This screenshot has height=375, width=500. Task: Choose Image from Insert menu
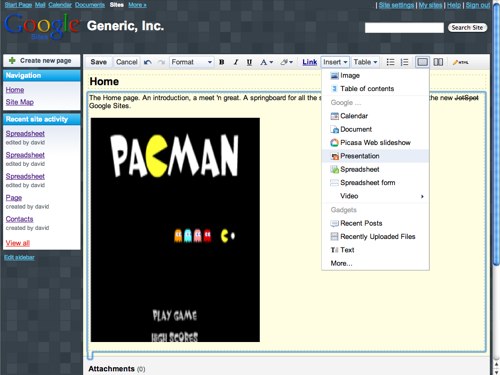(x=375, y=76)
